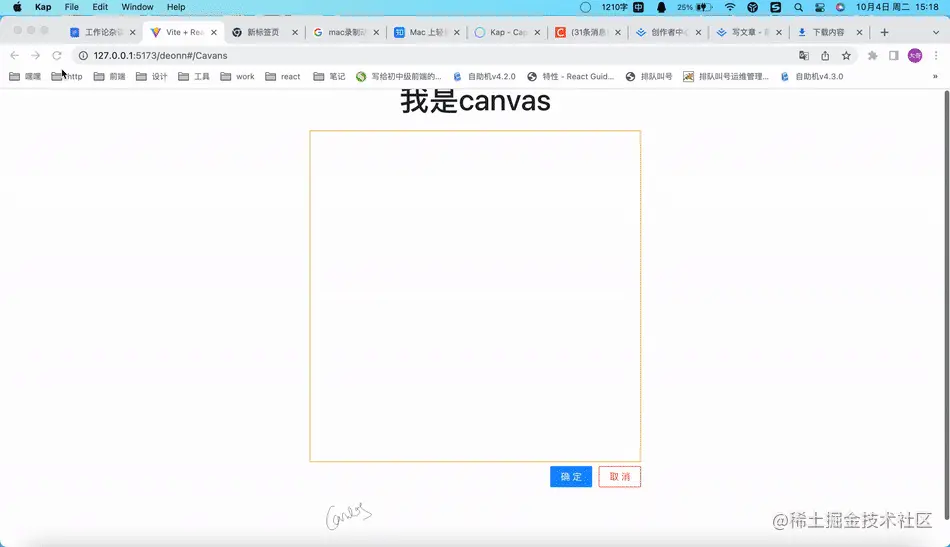Click the Spotlight search magnifier icon
The width and height of the screenshot is (950, 547).
(x=799, y=7)
